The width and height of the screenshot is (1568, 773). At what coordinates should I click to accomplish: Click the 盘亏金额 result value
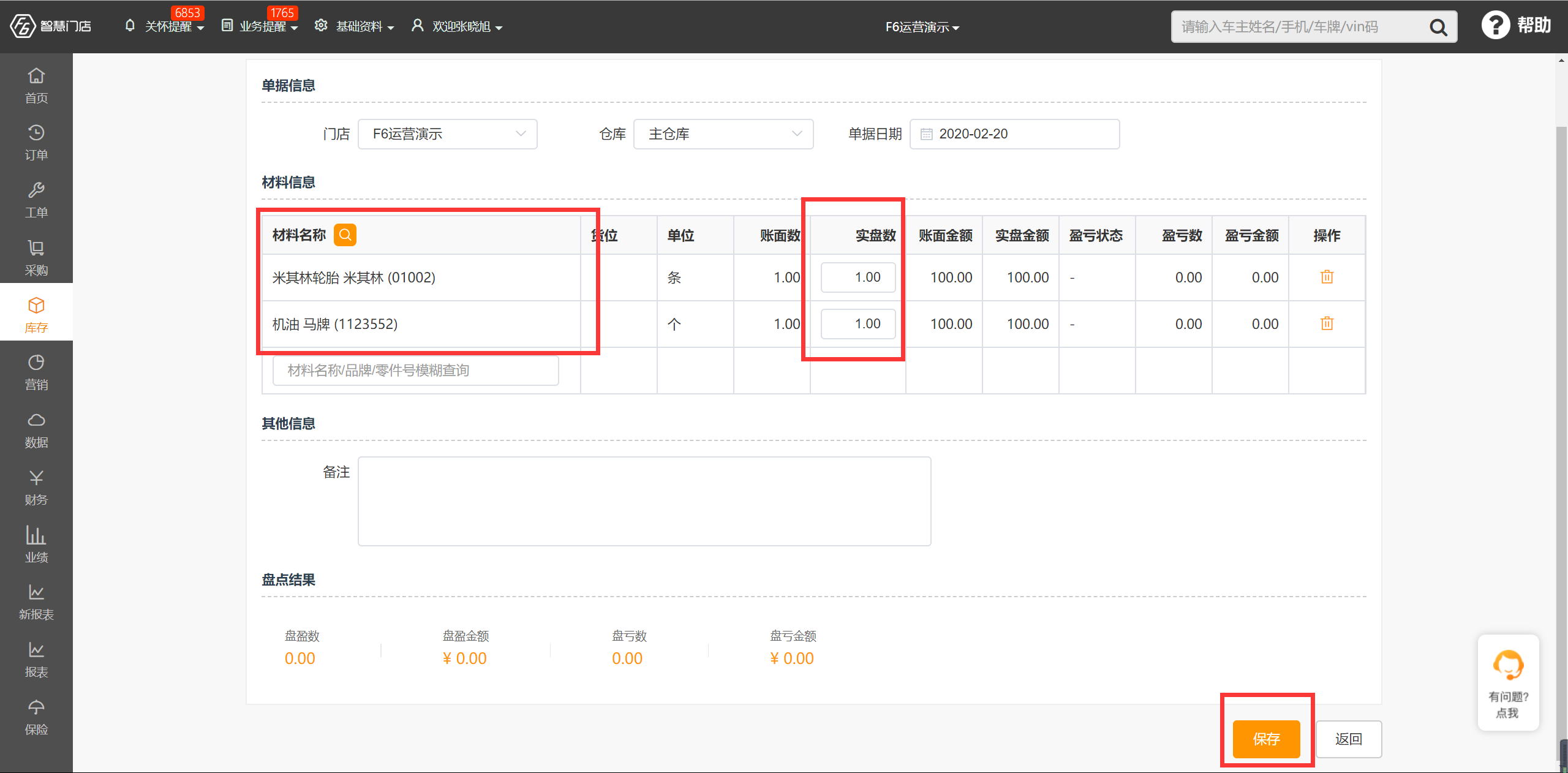tap(791, 658)
